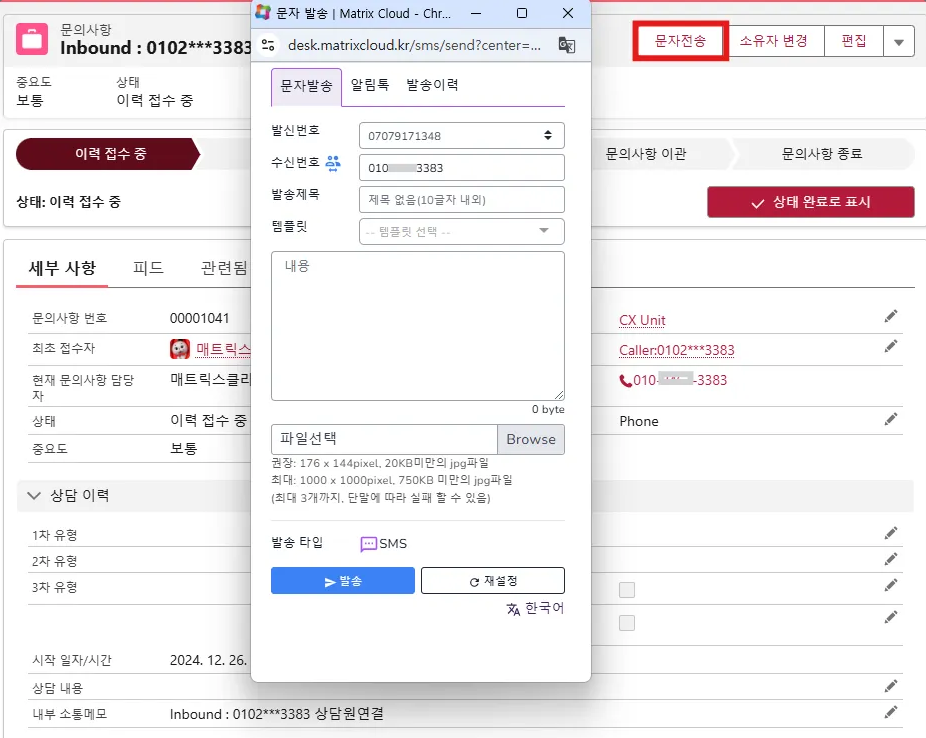Collapse the 상담 이력 section
The image size is (926, 738).
tap(34, 495)
